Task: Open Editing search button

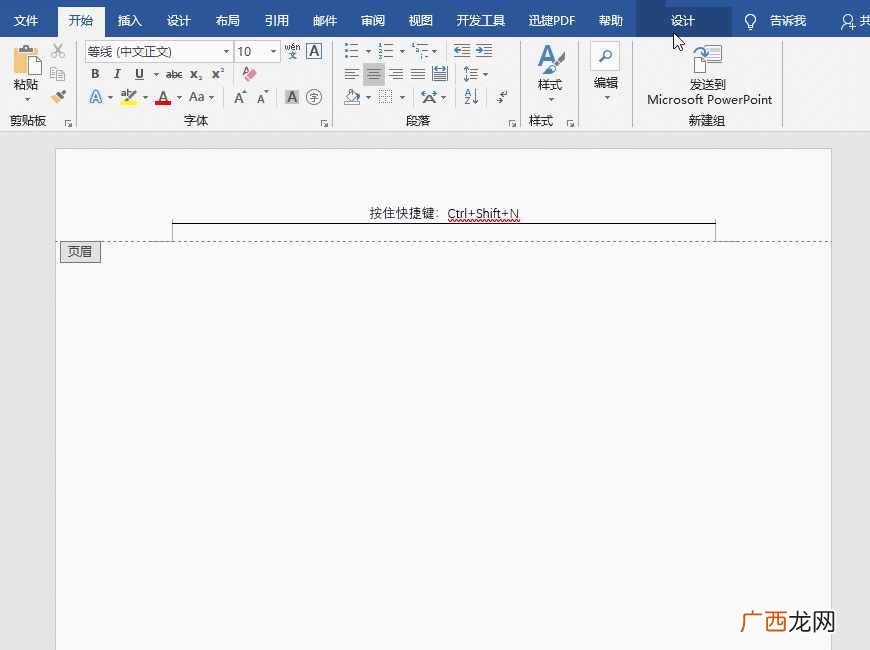Action: (x=605, y=72)
